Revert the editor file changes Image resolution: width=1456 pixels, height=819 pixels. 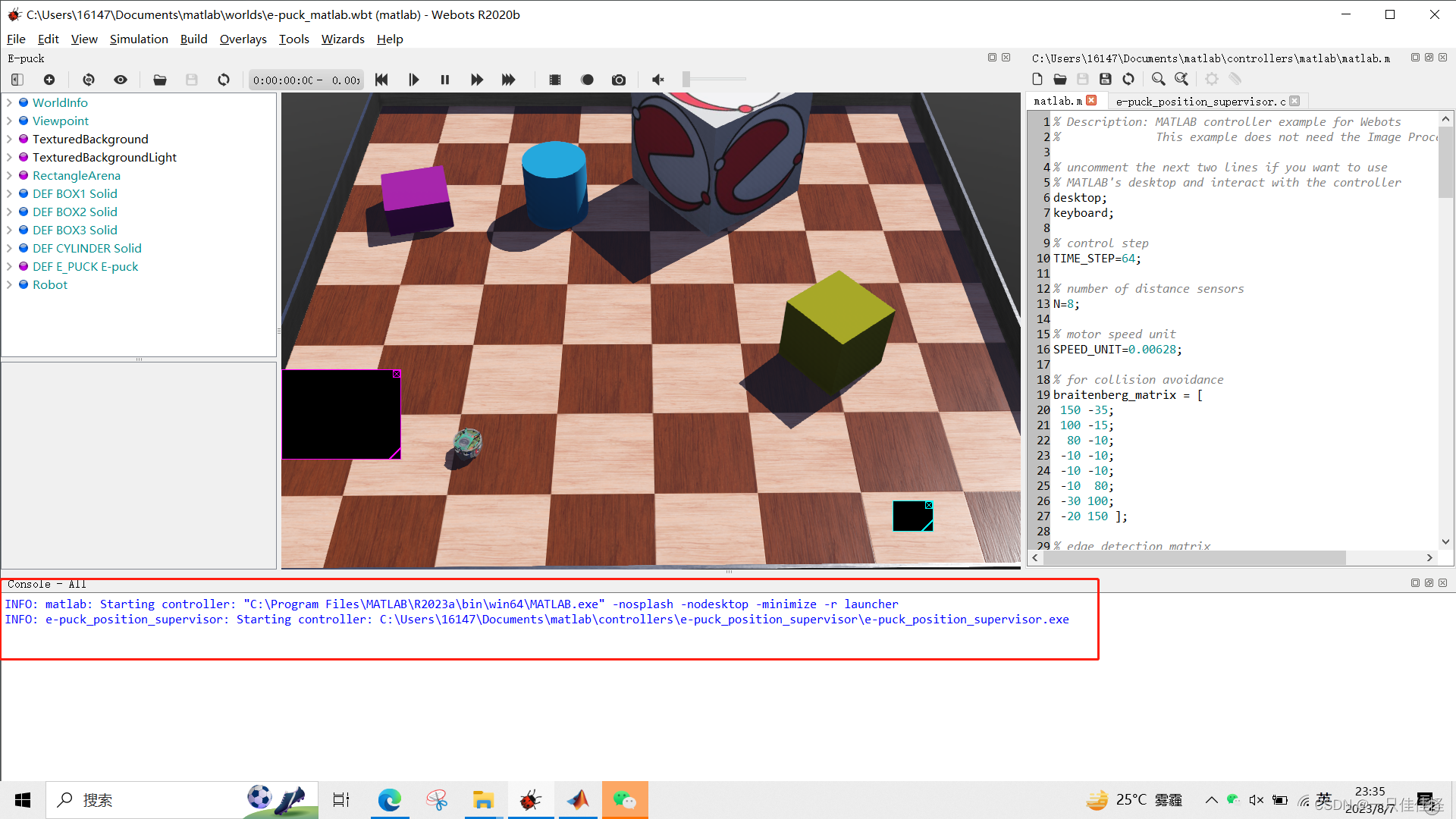click(1128, 79)
